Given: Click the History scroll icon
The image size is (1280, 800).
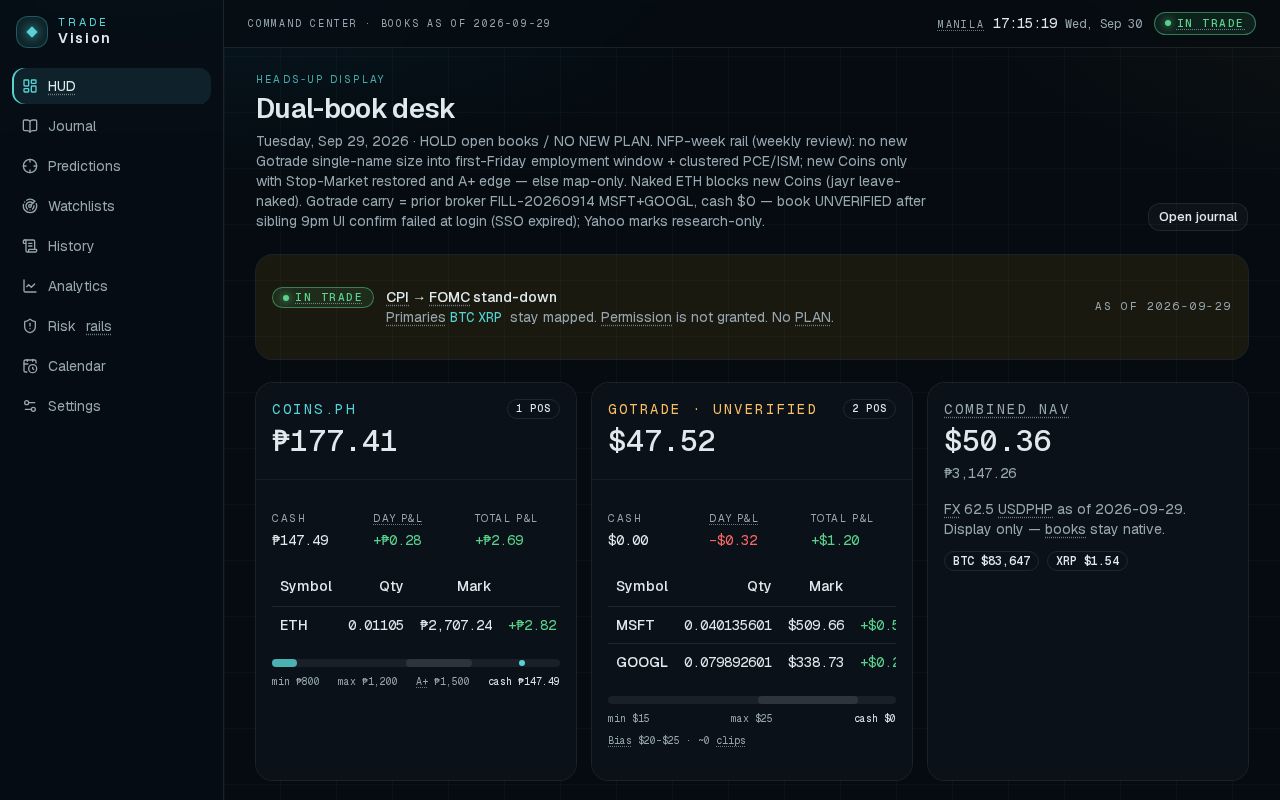Looking at the screenshot, I should [x=30, y=246].
